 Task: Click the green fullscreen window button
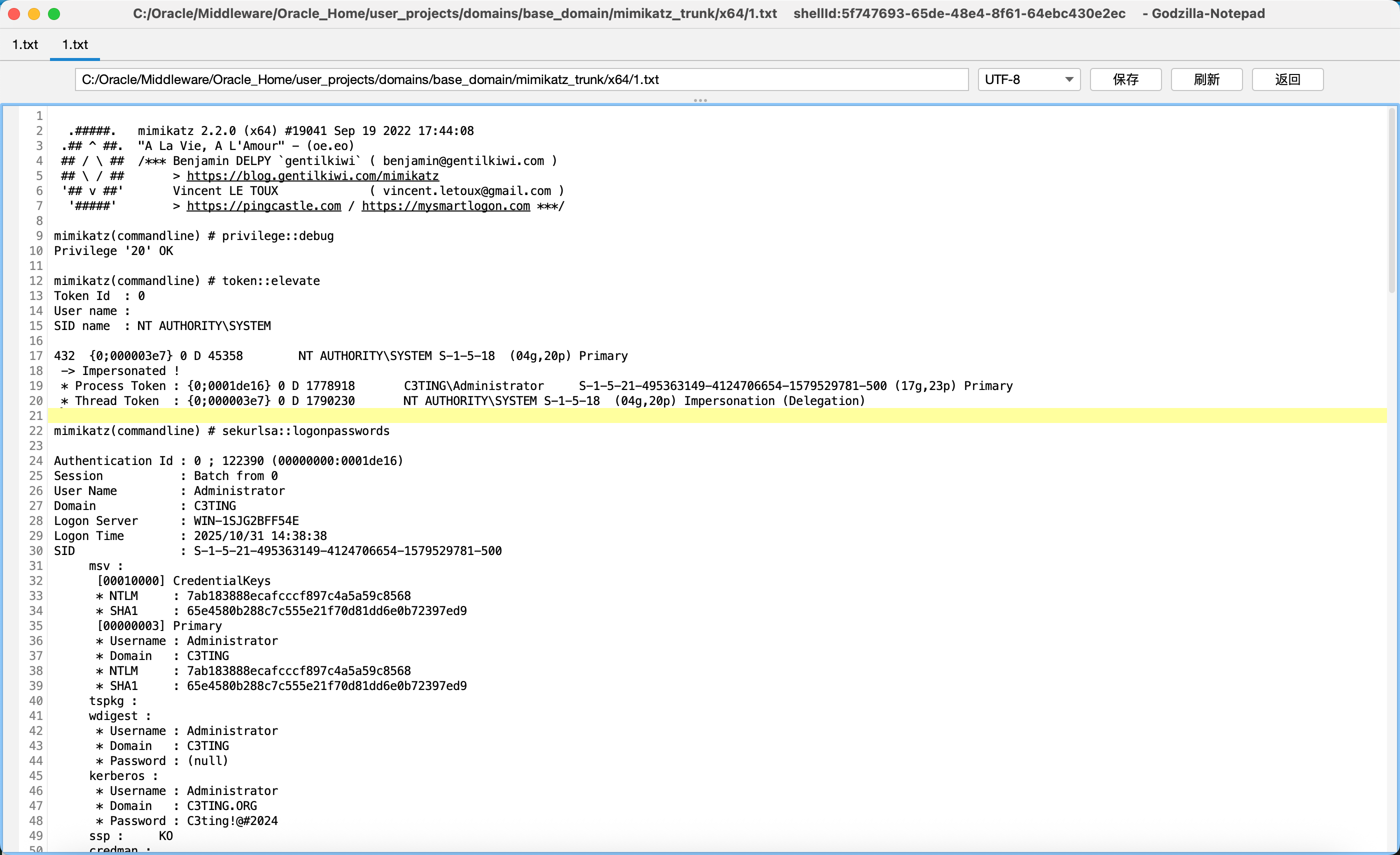click(54, 13)
